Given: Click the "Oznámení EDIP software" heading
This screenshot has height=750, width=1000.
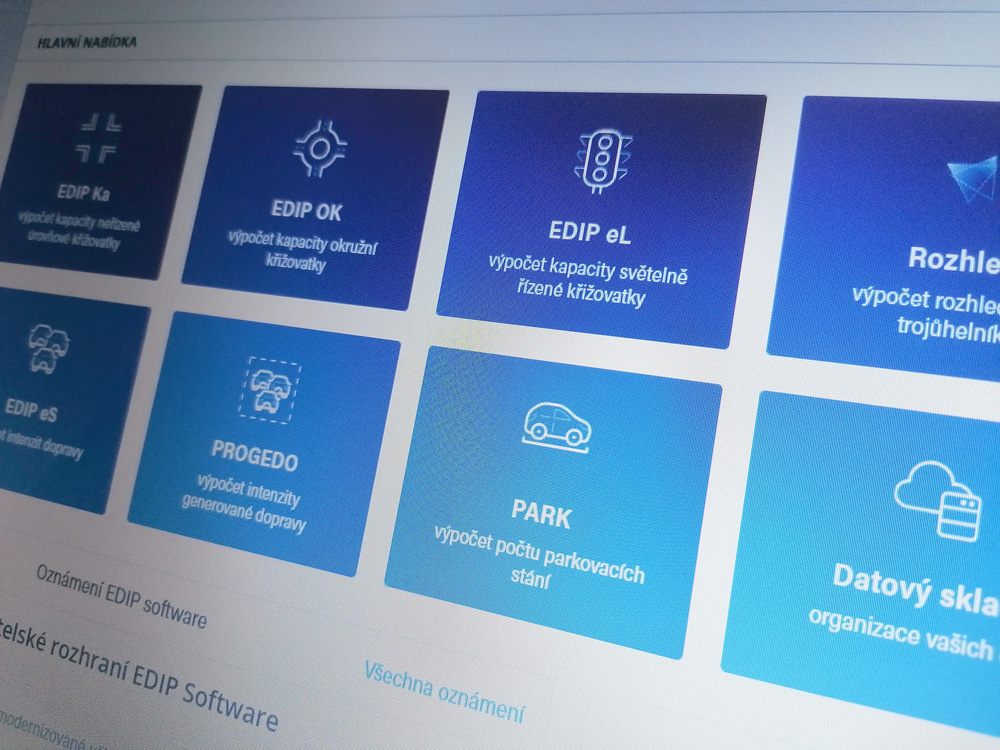Looking at the screenshot, I should [x=120, y=595].
